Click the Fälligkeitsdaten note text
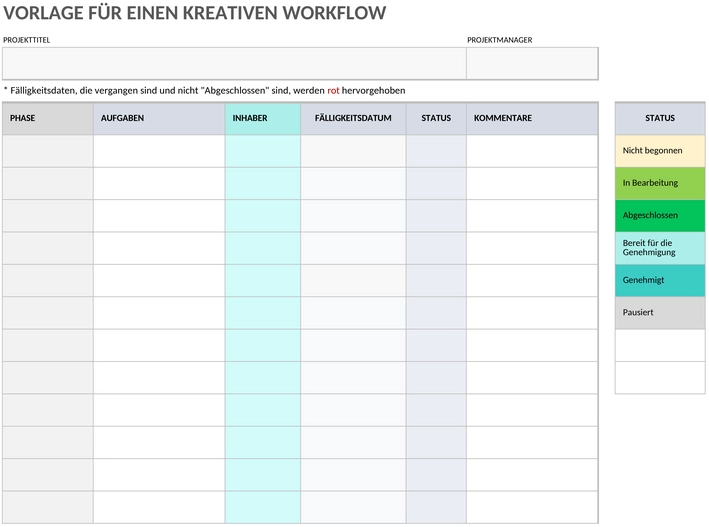This screenshot has width=709, height=527. coord(204,90)
